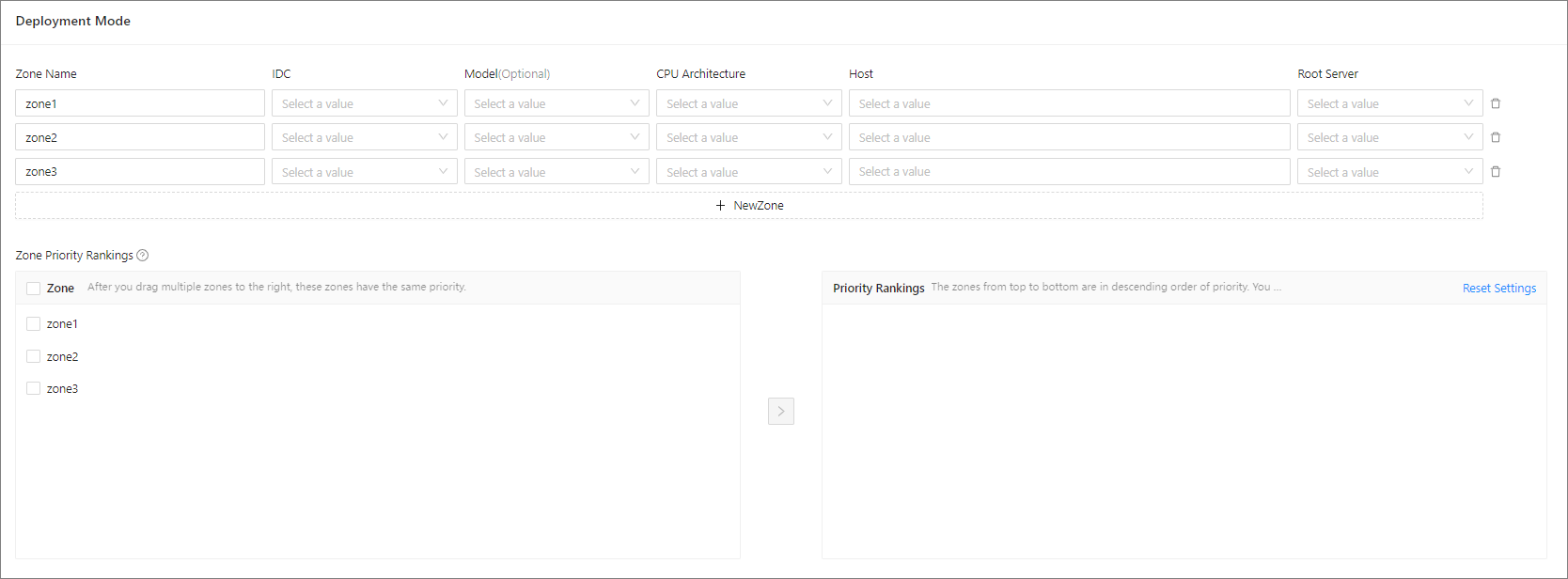
Task: Click the right arrow transfer button
Action: coord(780,412)
